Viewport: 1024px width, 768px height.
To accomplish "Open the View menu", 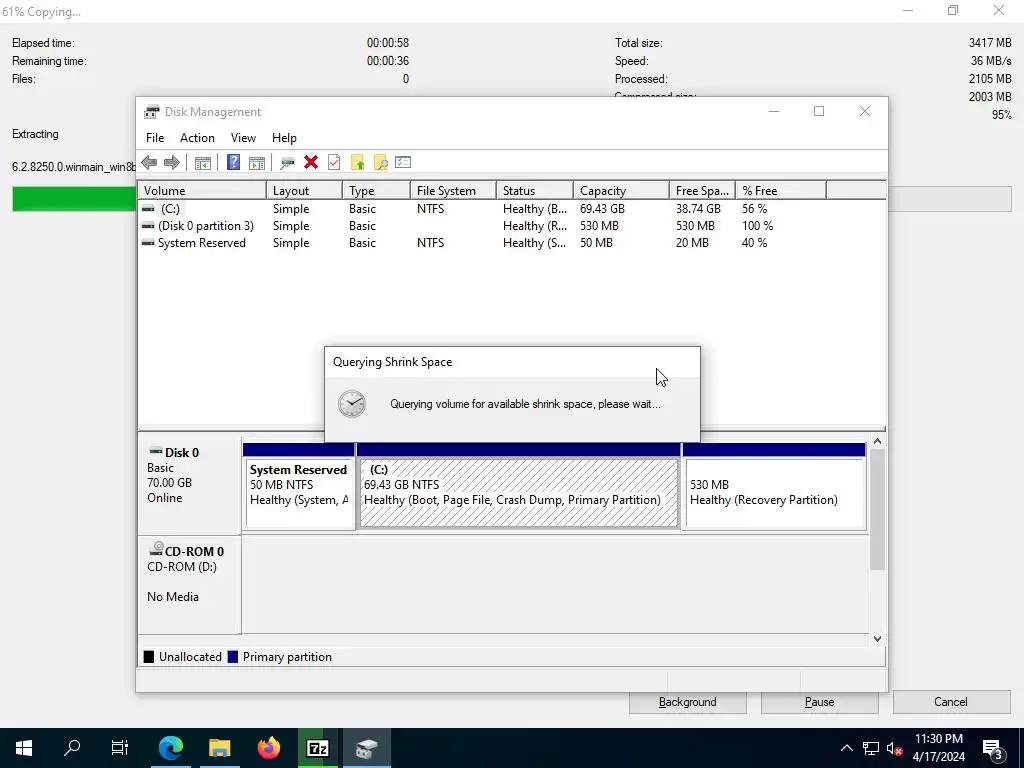I will [243, 138].
